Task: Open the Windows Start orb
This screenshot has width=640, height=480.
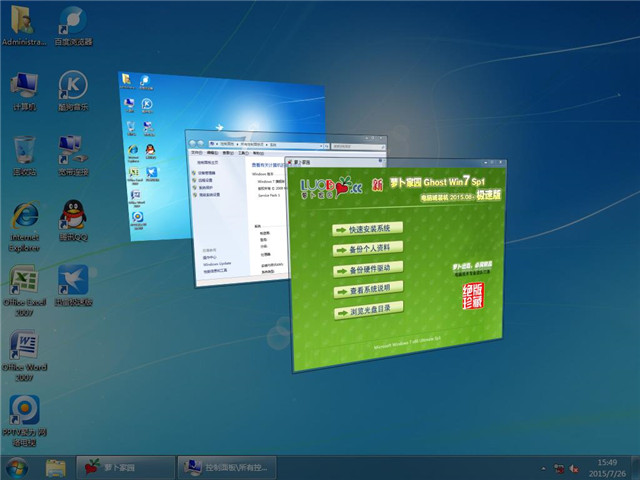Action: (16, 468)
